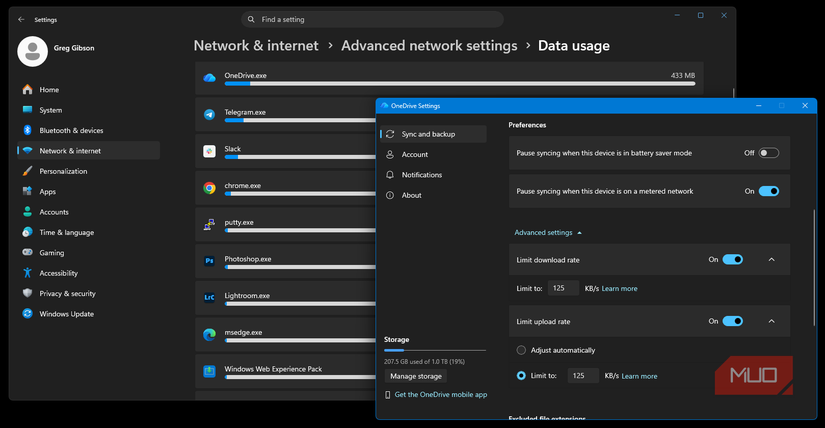Click the Home icon in Settings sidebar
The image size is (825, 428).
point(27,89)
